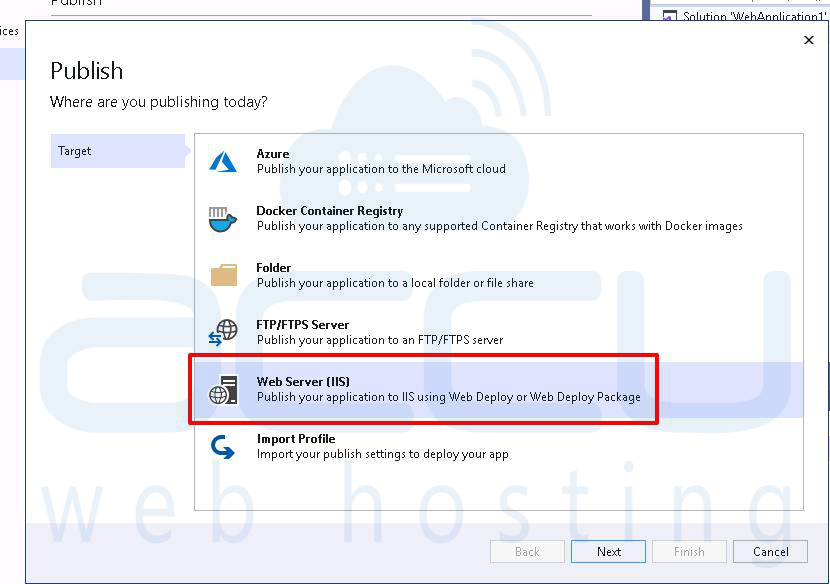Viewport: 830px width, 584px height.
Task: Select the Azure cloud icon
Action: tap(223, 161)
